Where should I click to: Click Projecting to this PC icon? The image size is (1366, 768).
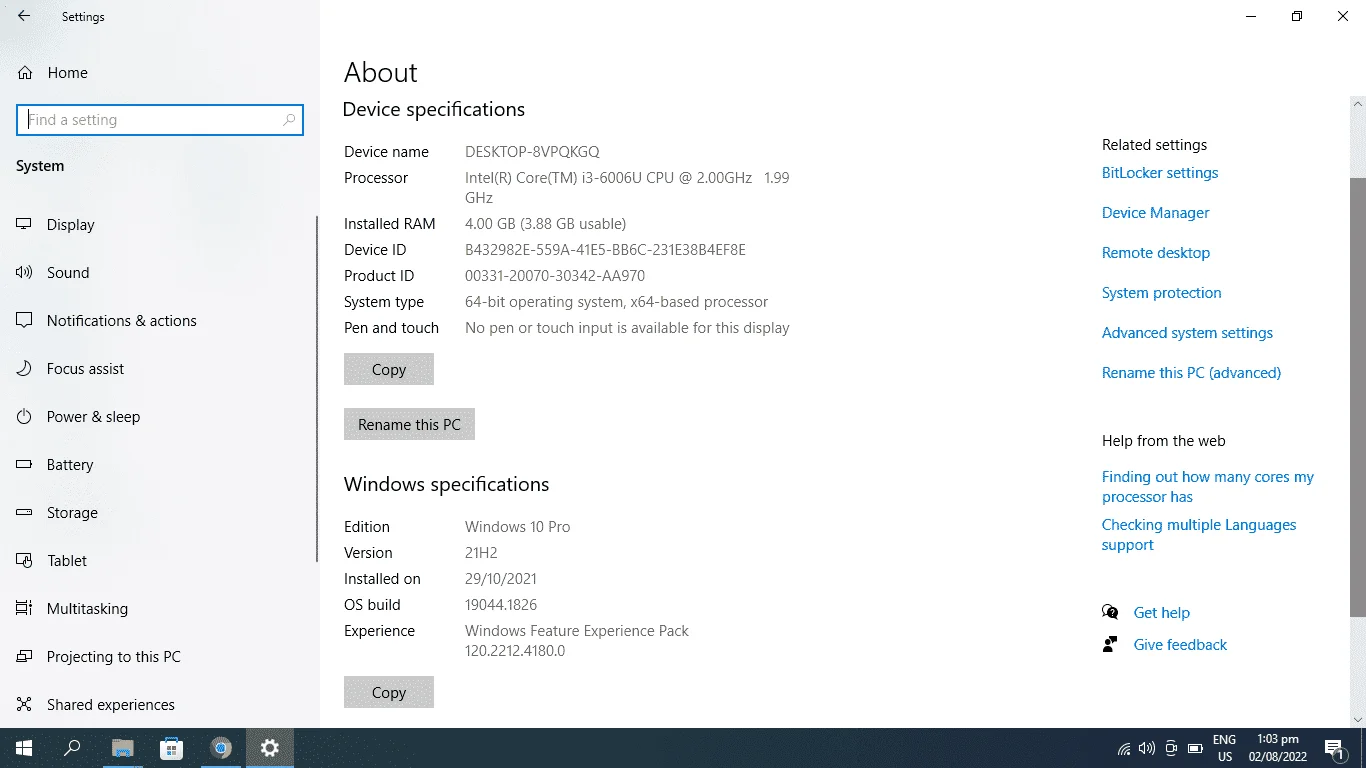[x=25, y=657]
